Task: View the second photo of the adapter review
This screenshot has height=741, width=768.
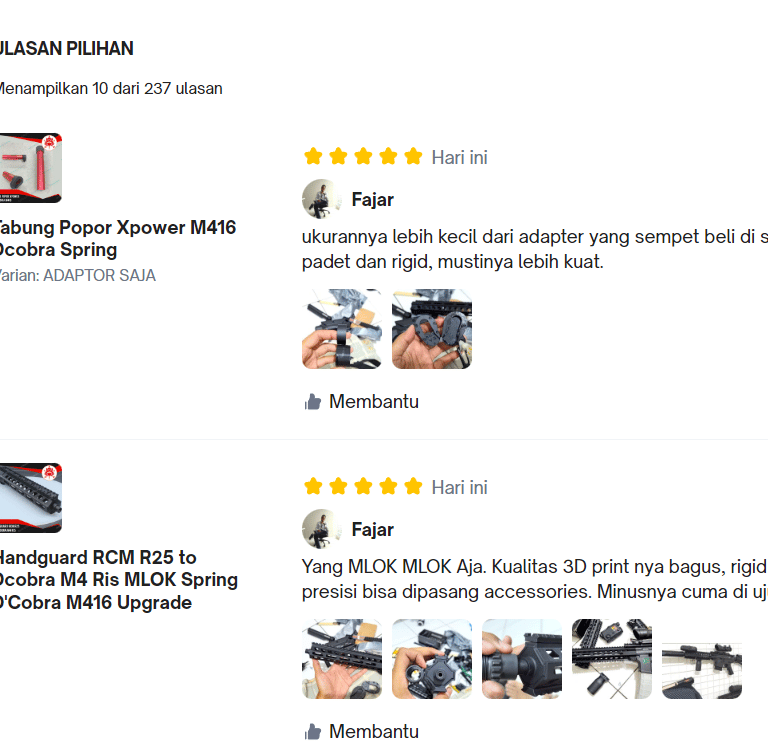Action: point(432,329)
